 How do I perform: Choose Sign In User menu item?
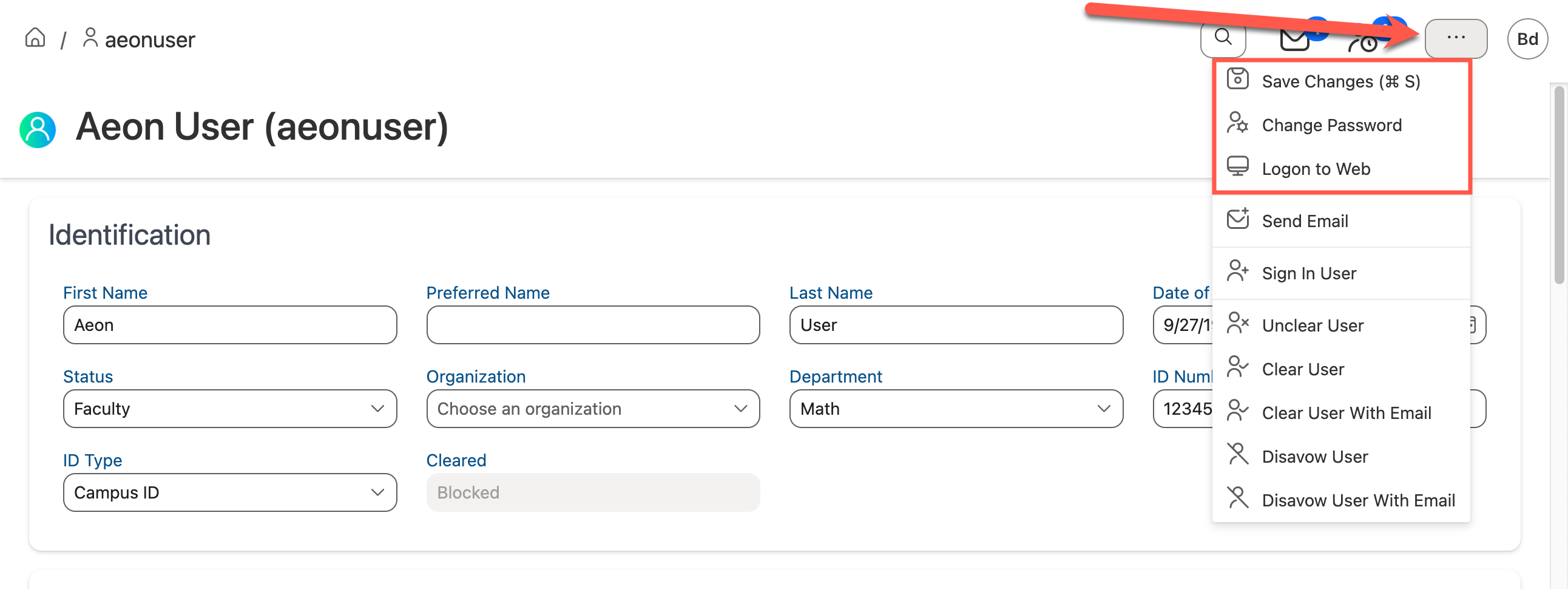click(x=1309, y=273)
